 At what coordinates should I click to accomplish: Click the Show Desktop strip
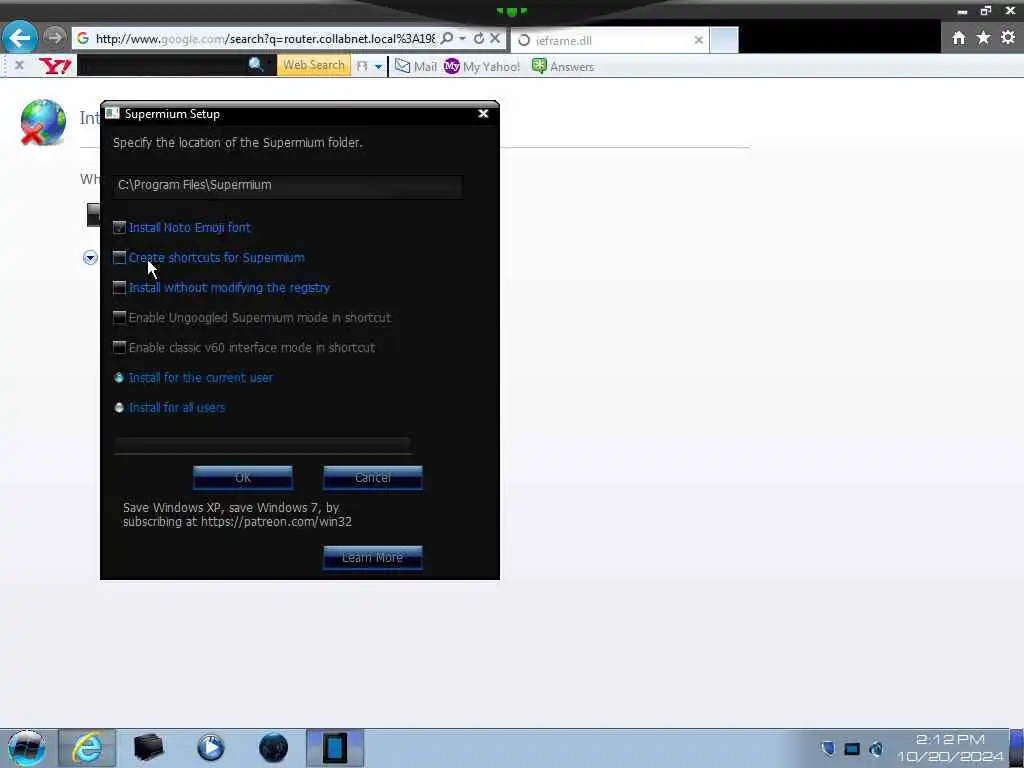1017,748
